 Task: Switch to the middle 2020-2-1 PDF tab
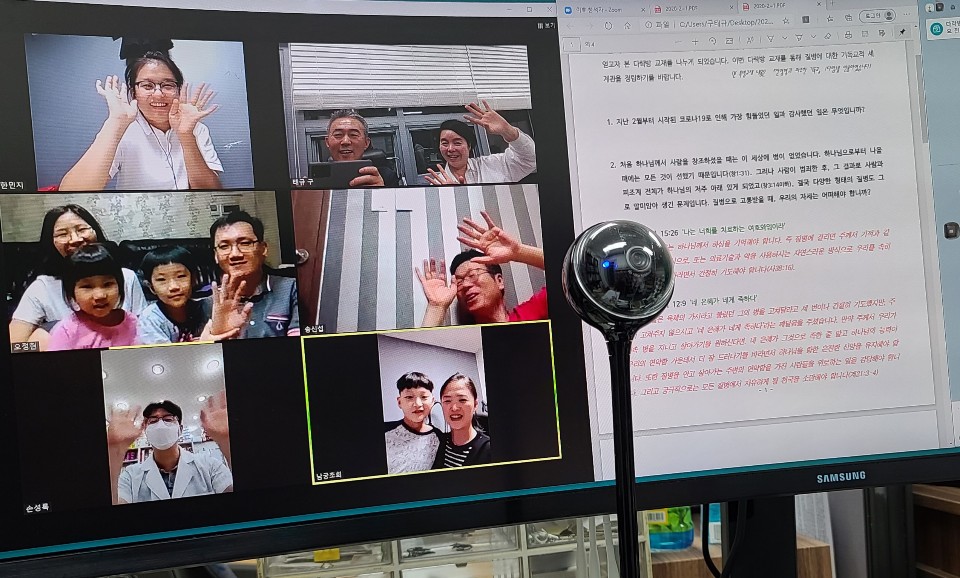692,9
